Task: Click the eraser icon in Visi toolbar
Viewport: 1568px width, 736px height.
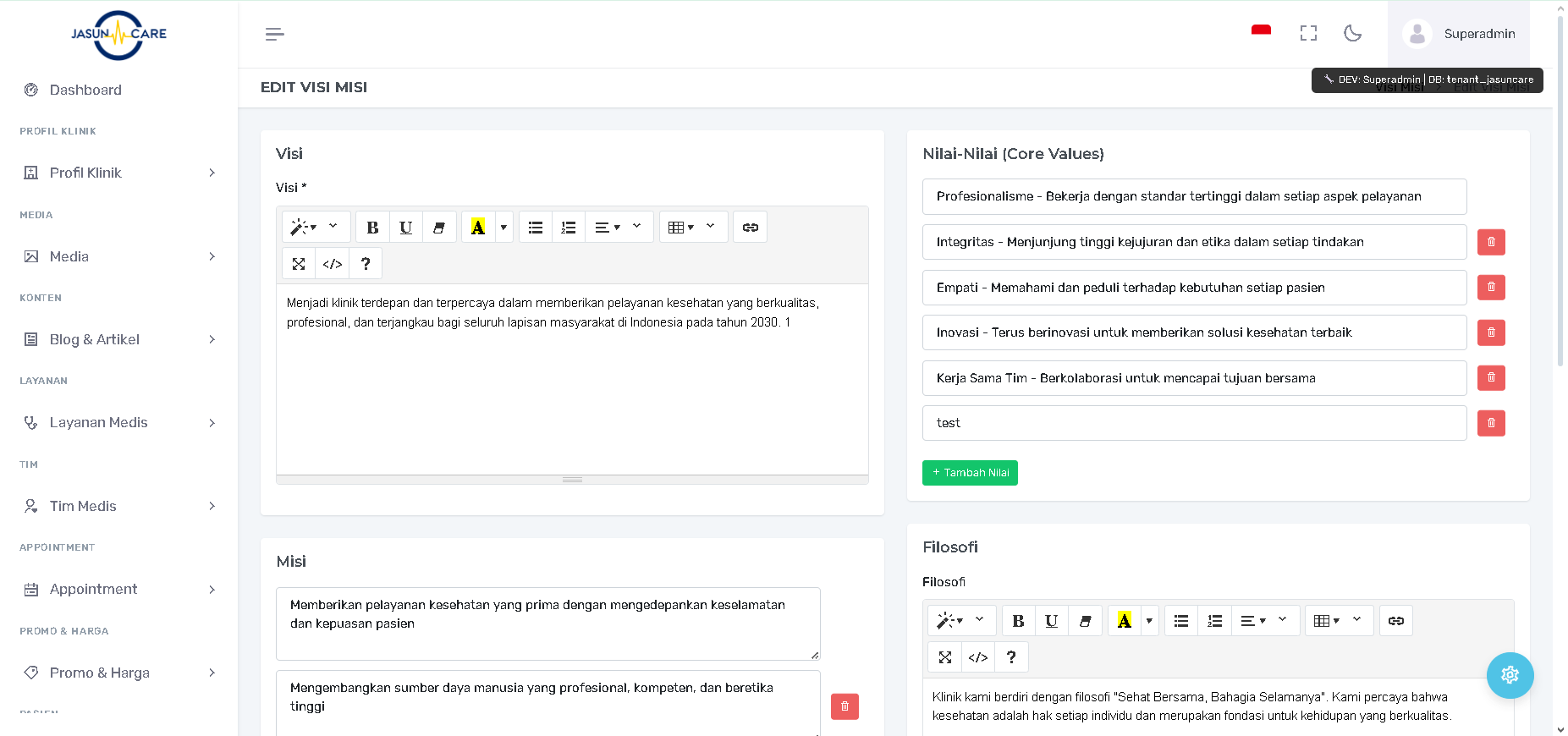Action: (x=439, y=228)
